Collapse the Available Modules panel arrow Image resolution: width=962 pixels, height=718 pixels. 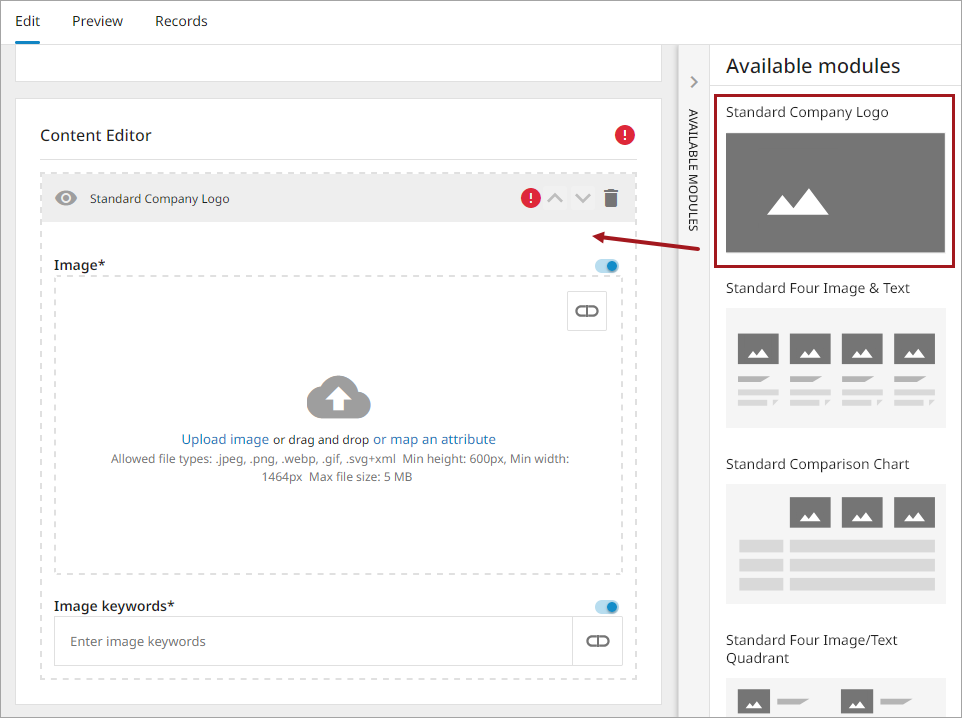pos(694,82)
